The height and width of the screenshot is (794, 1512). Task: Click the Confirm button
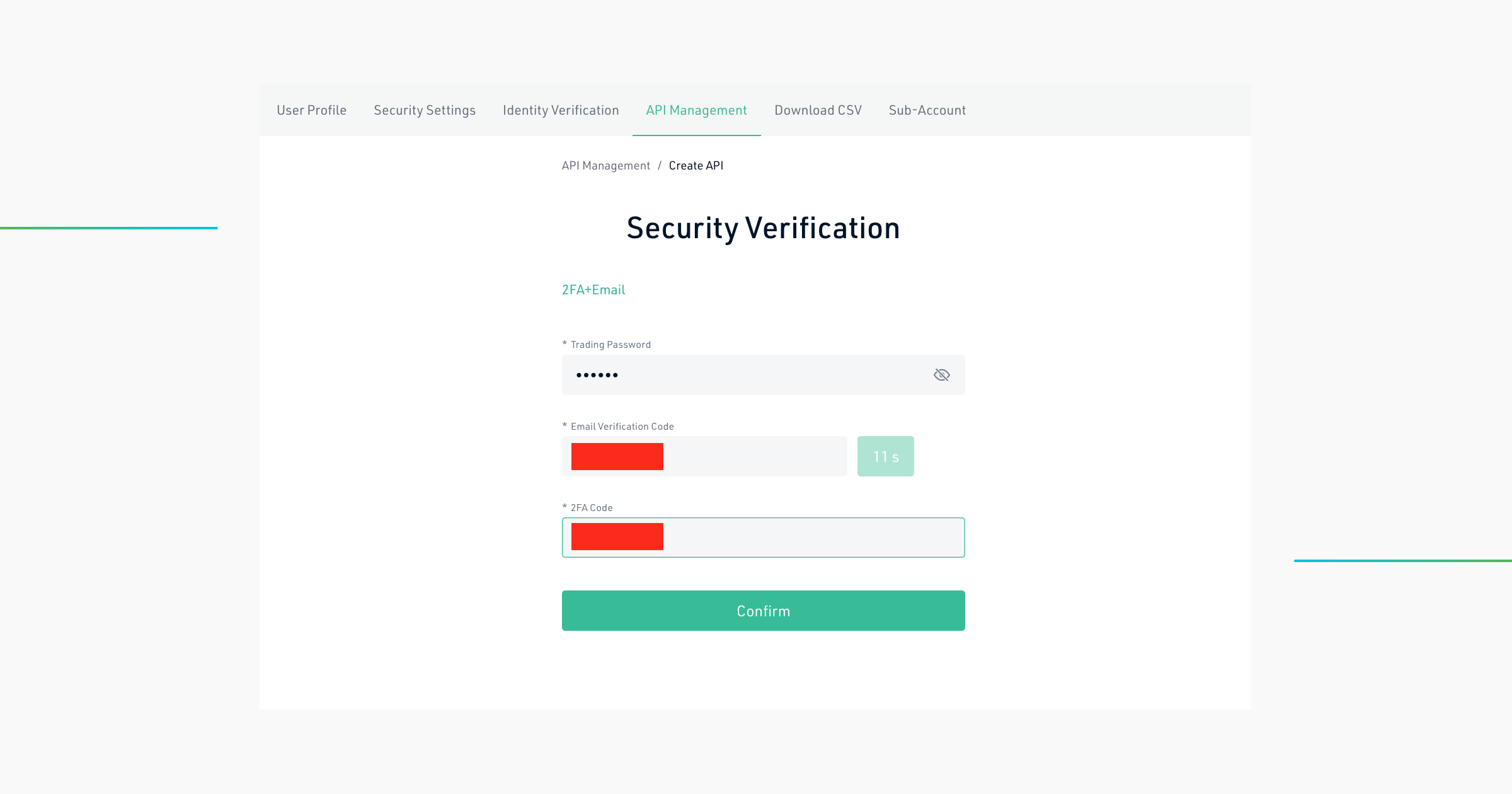763,610
